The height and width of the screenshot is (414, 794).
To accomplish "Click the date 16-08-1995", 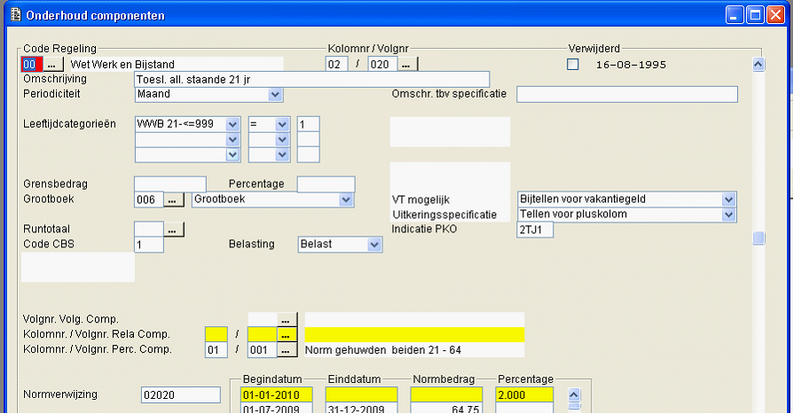I will (x=631, y=65).
